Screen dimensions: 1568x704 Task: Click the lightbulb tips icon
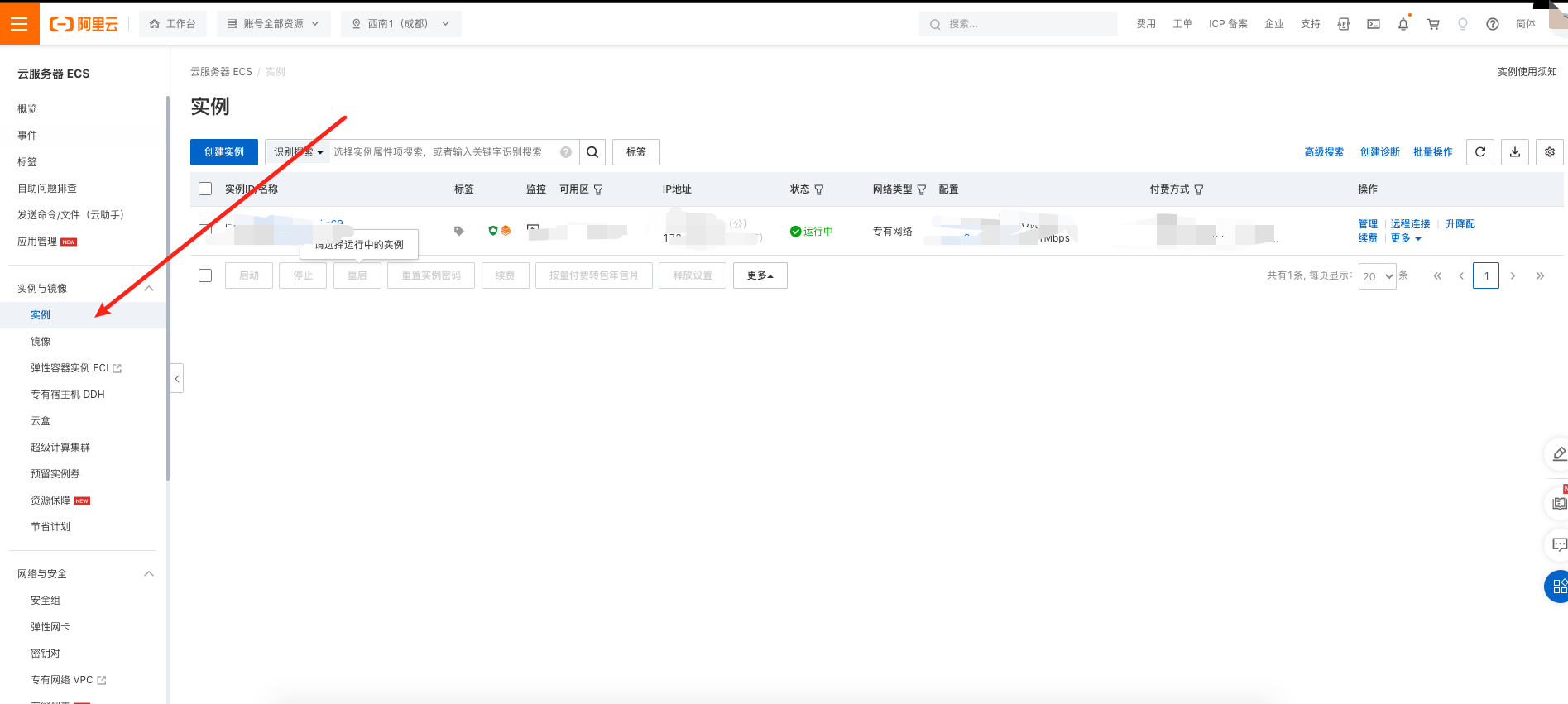pyautogui.click(x=1463, y=24)
